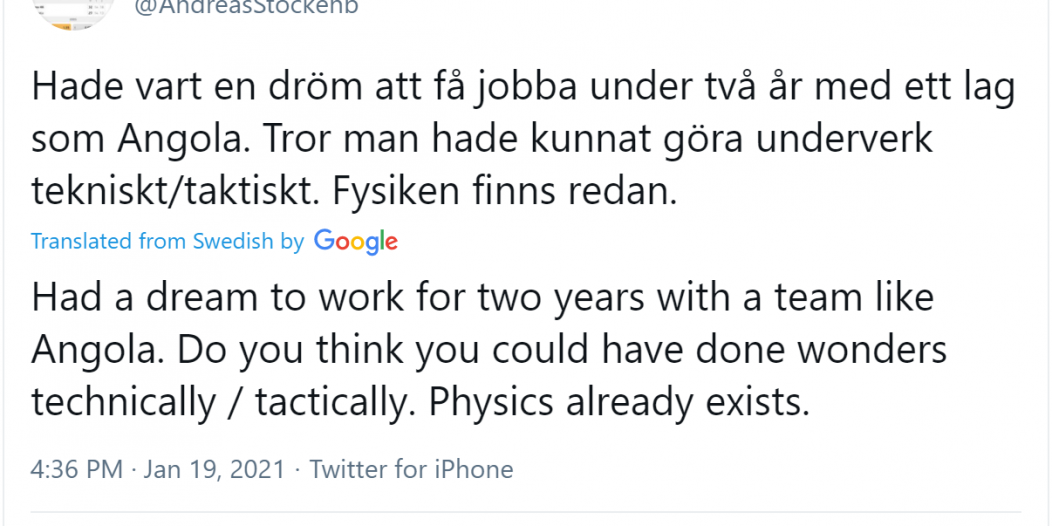The height and width of the screenshot is (526, 1052).
Task: Click the Jan 19, 2021 date
Action: coord(215,469)
